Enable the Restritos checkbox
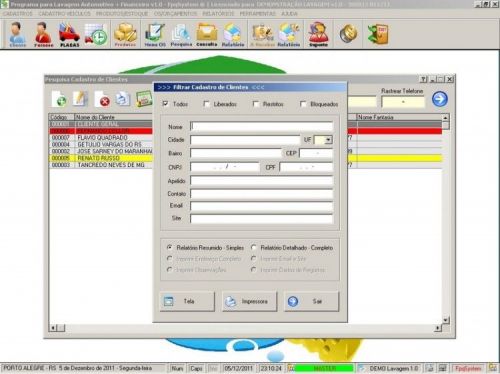500x374 pixels. (256, 104)
